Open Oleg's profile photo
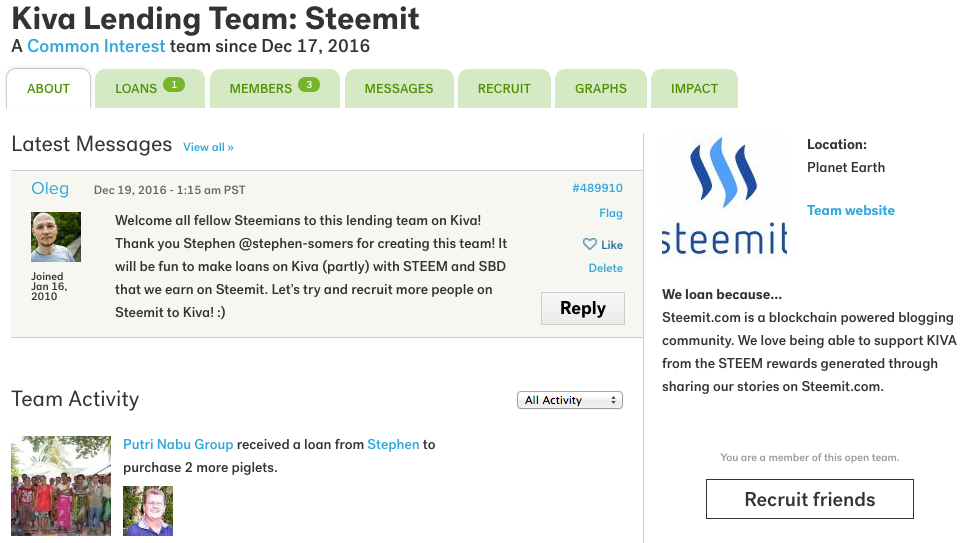Screen dimensions: 967x543 (56, 237)
